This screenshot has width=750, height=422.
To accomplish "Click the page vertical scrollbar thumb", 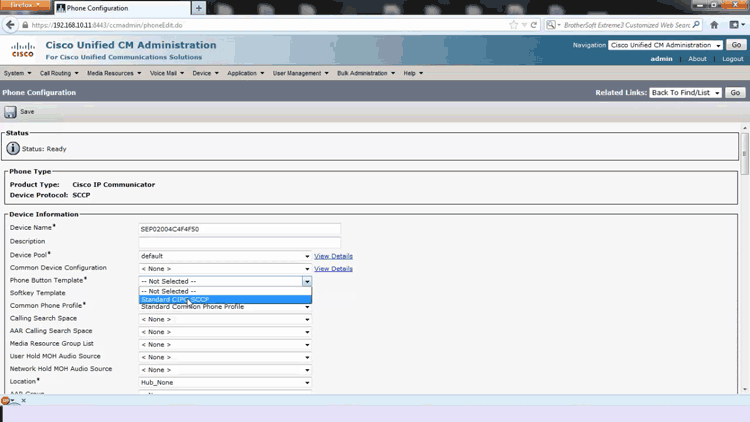I will pos(744,153).
